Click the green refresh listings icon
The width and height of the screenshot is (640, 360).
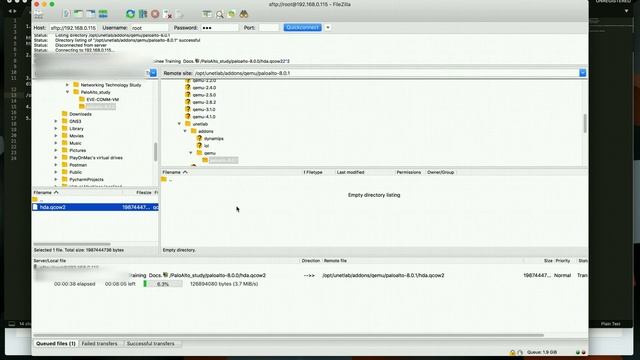click(x=130, y=14)
